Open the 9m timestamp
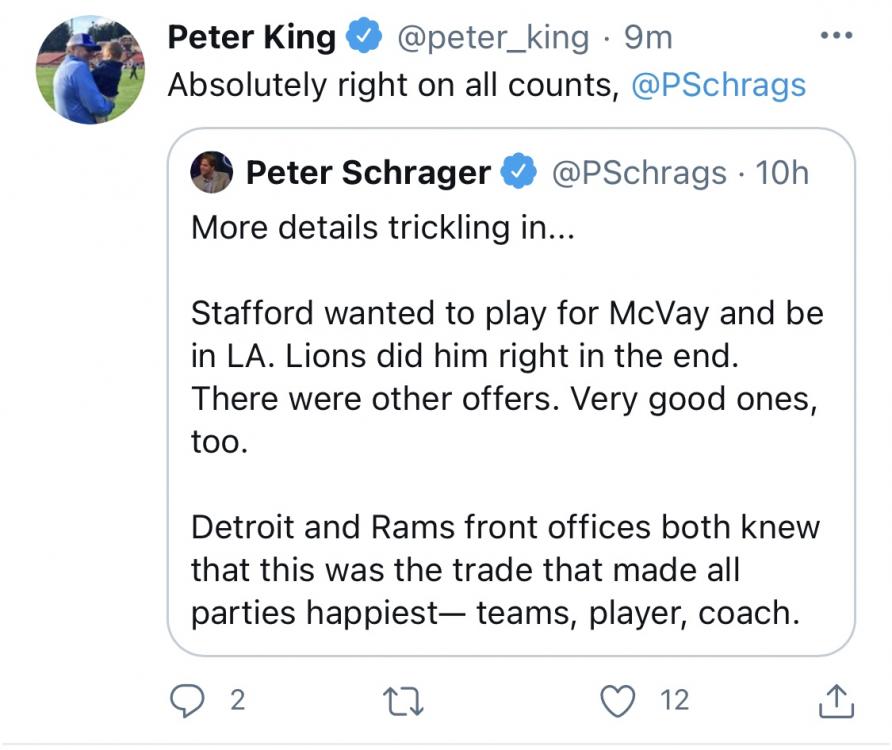892x750 pixels. pos(647,38)
